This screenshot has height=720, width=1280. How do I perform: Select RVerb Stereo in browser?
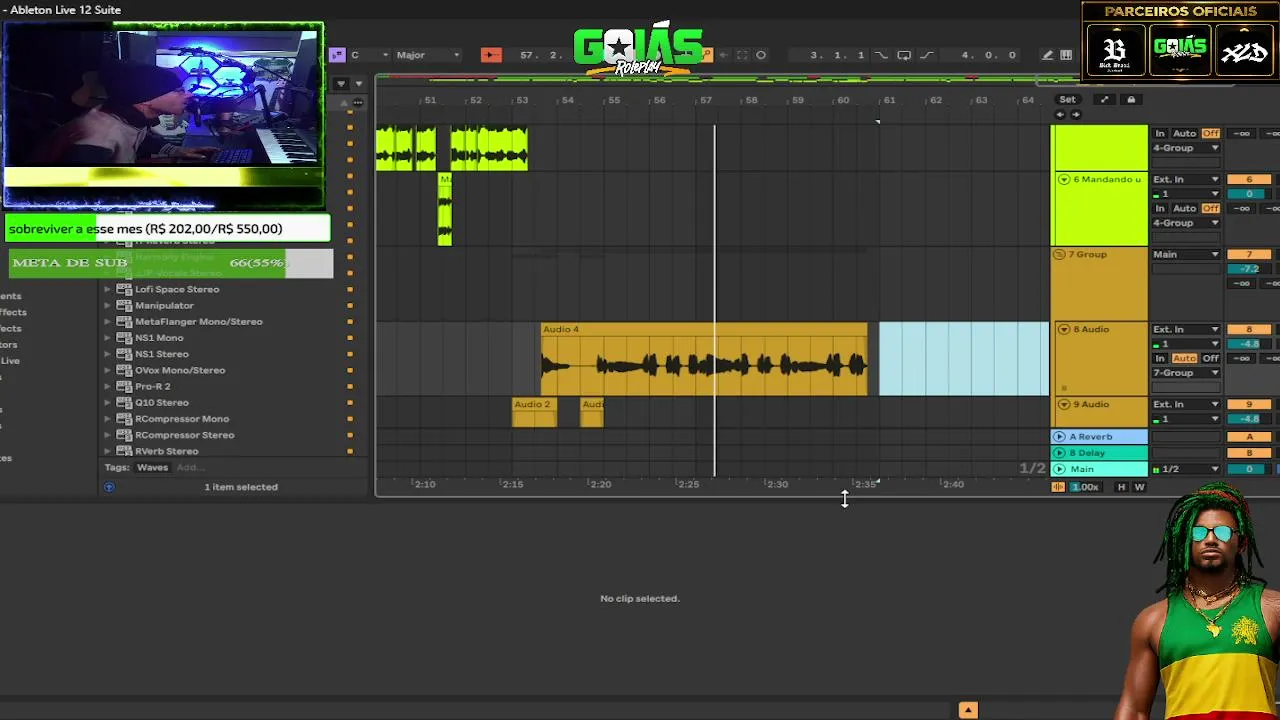coord(167,451)
